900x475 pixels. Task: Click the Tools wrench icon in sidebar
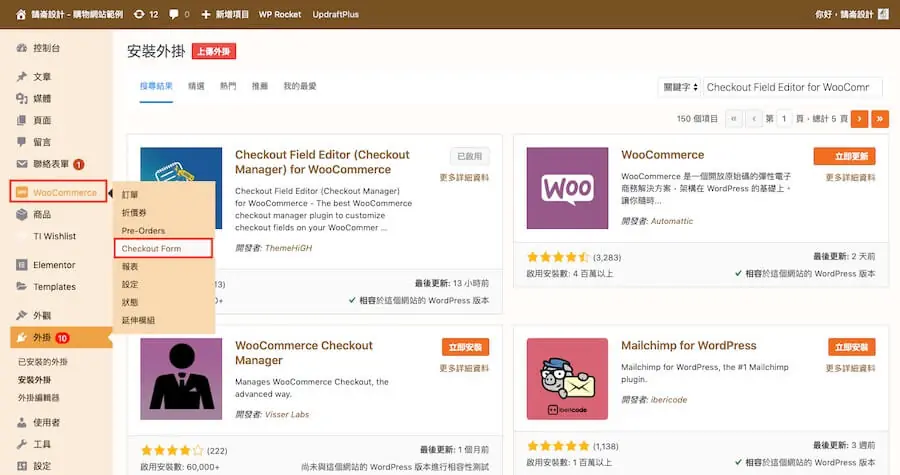[22, 444]
